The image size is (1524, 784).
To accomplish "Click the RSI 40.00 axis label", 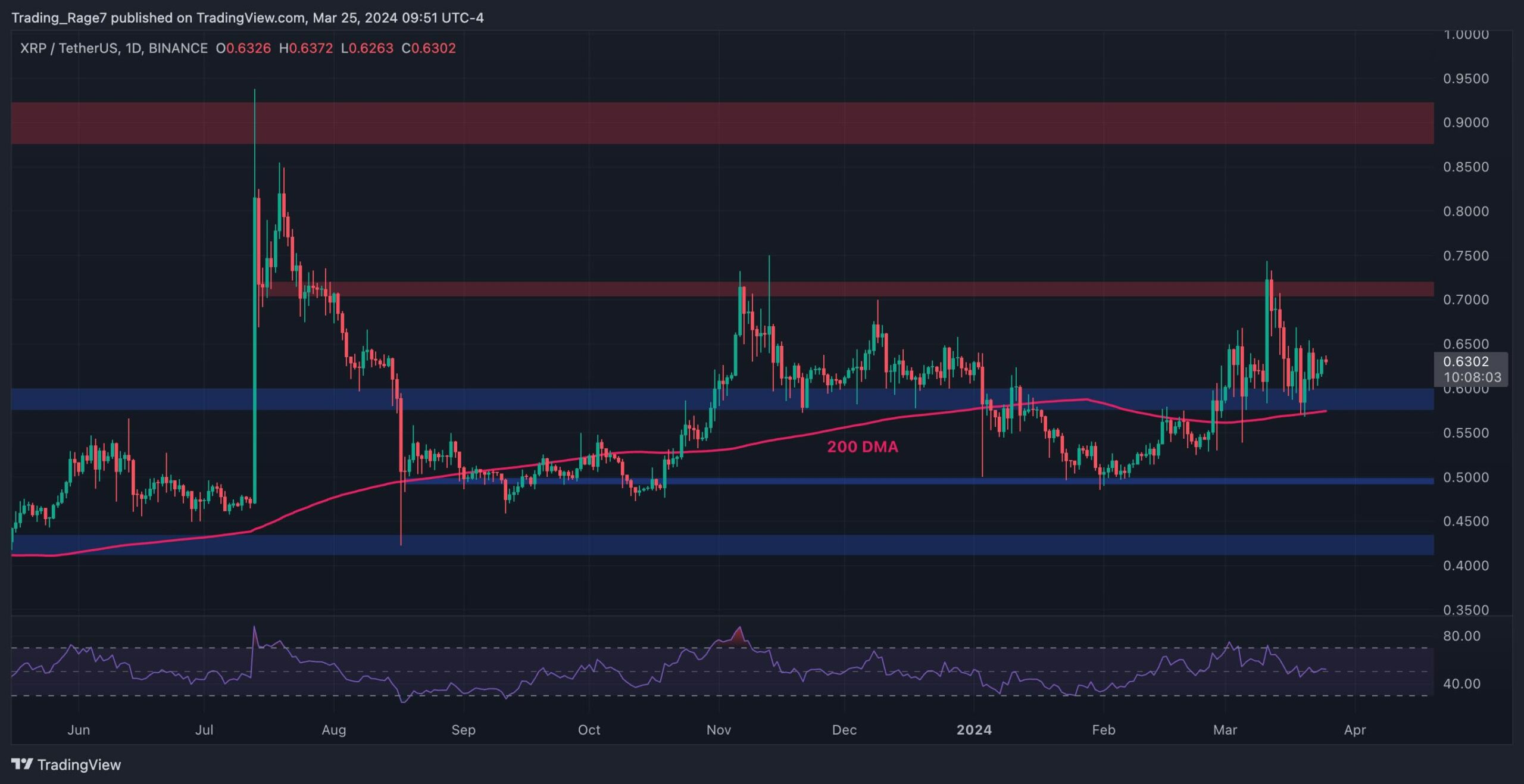I will click(1461, 683).
